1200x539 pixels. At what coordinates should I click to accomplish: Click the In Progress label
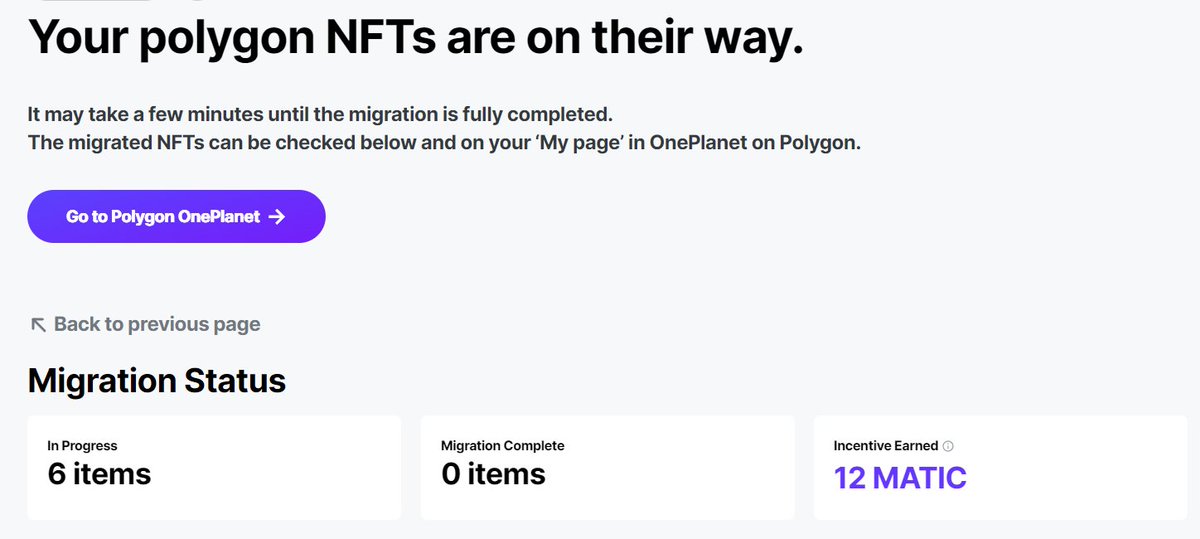[82, 446]
